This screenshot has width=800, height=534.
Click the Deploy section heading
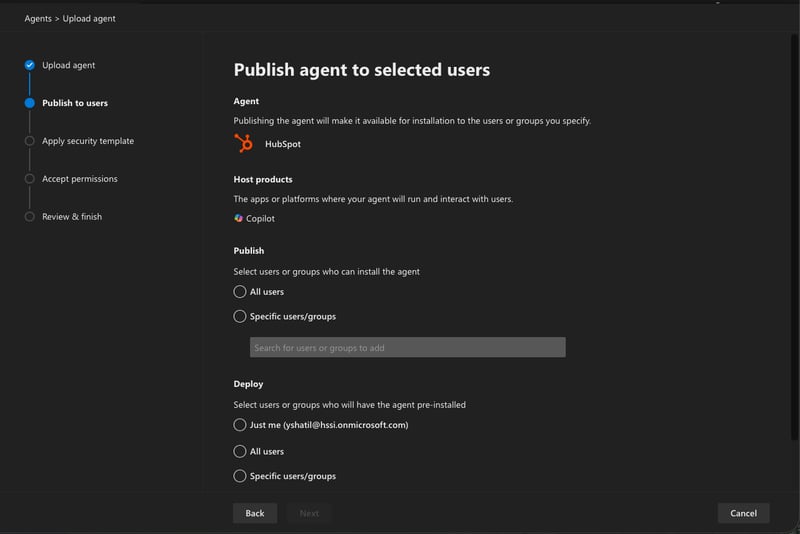pos(248,384)
